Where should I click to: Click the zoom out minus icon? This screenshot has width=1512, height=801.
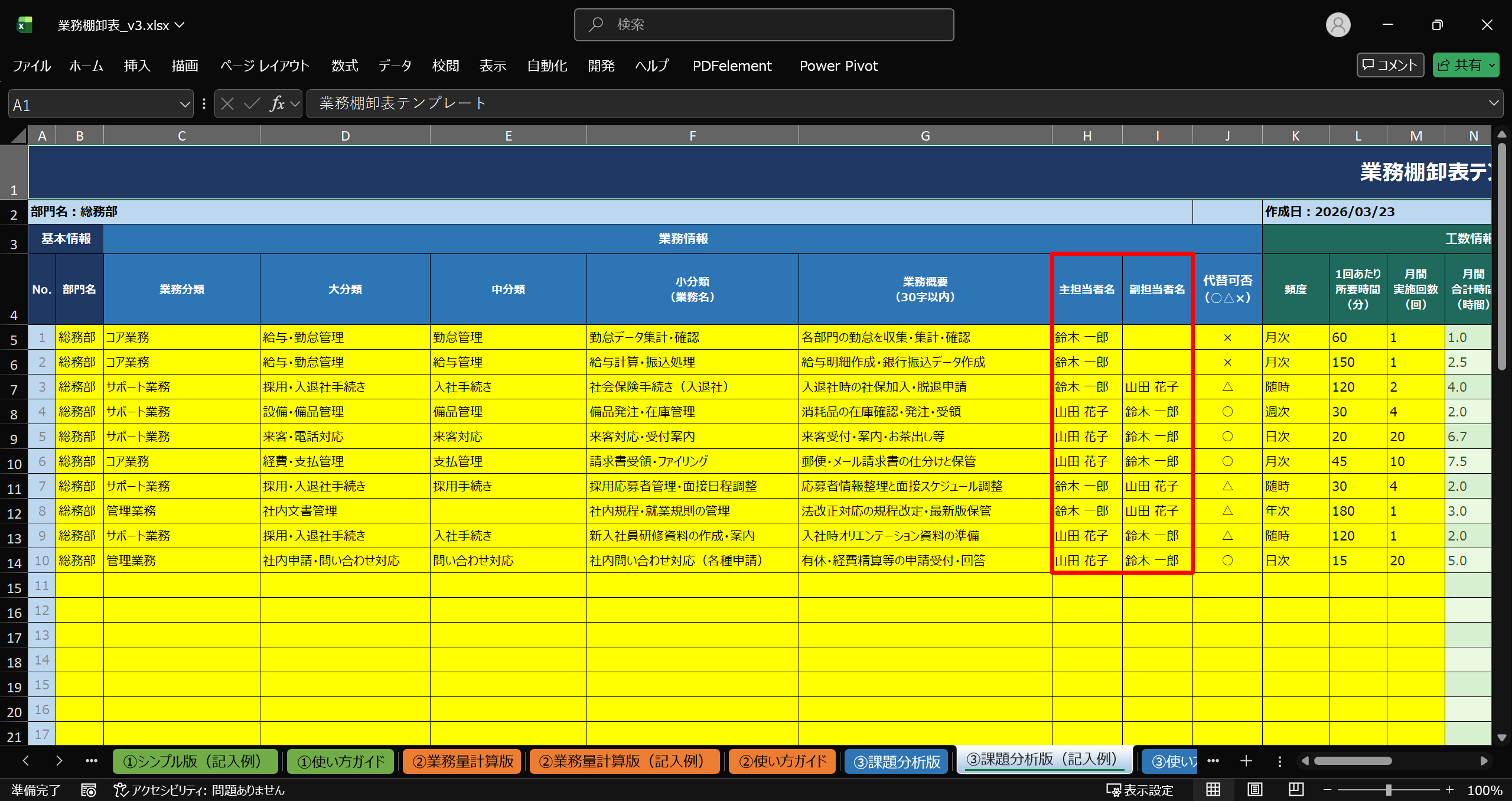[1327, 790]
